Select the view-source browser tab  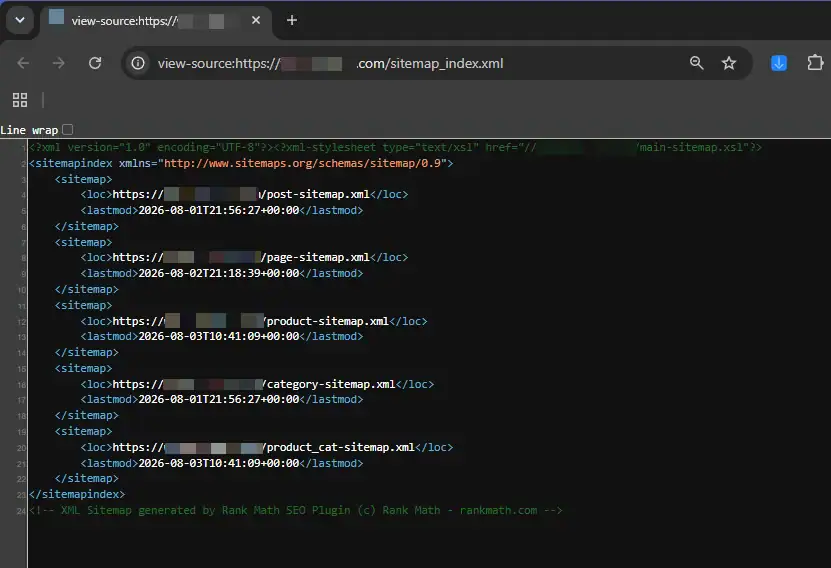[x=156, y=21]
